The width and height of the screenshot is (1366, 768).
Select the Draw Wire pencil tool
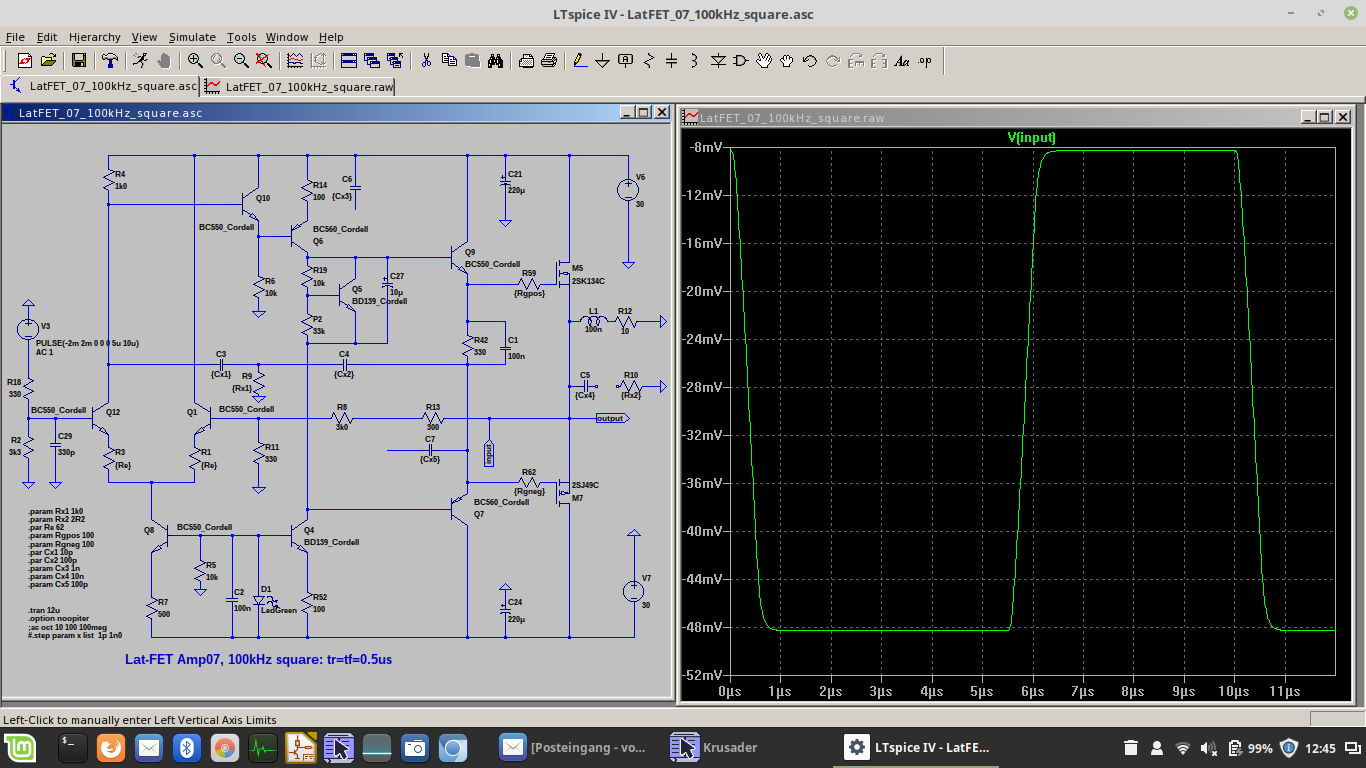pyautogui.click(x=580, y=61)
